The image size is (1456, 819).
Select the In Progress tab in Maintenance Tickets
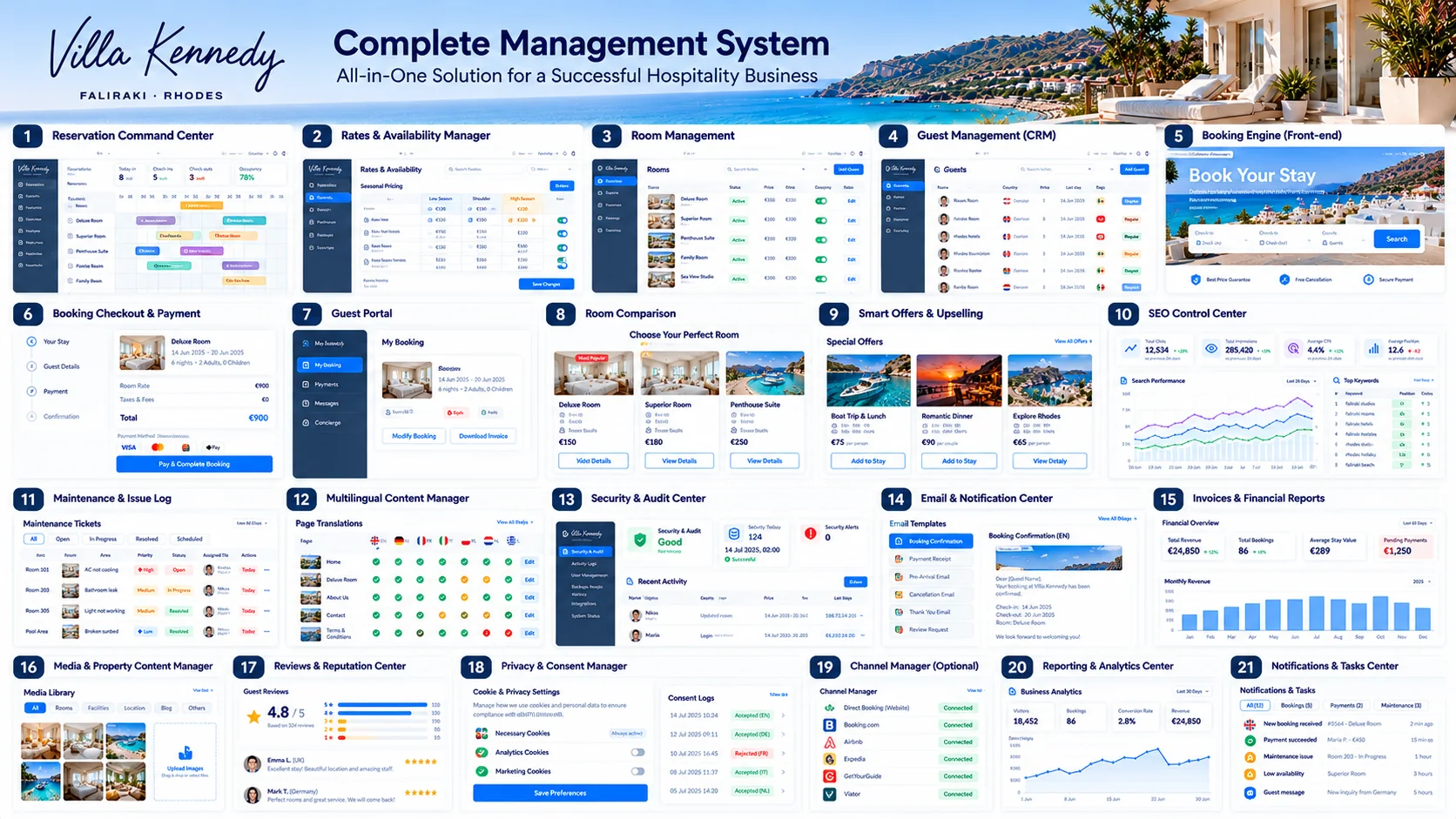[103, 540]
